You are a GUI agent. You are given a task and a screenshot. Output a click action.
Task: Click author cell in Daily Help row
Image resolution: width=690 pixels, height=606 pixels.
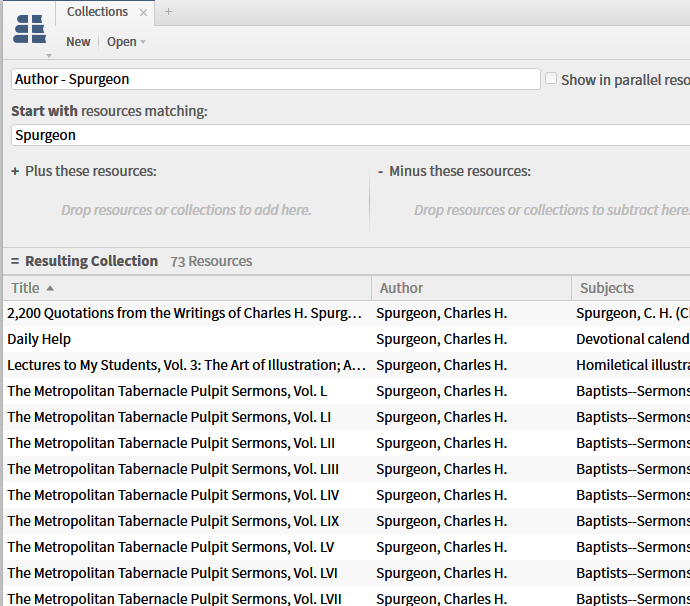(441, 339)
